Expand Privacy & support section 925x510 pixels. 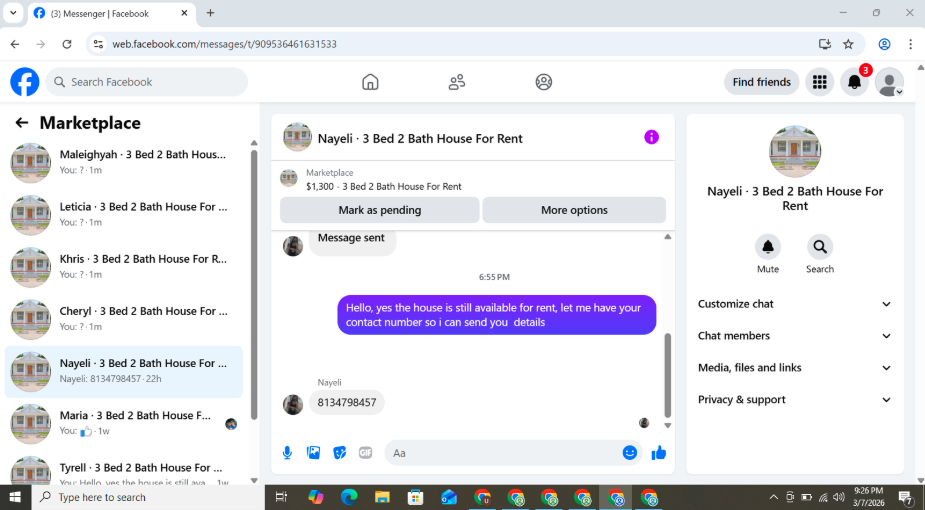[795, 400]
